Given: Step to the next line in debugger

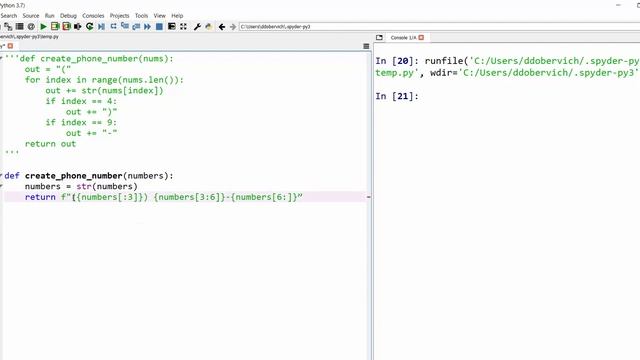Looking at the screenshot, I should (x=113, y=27).
